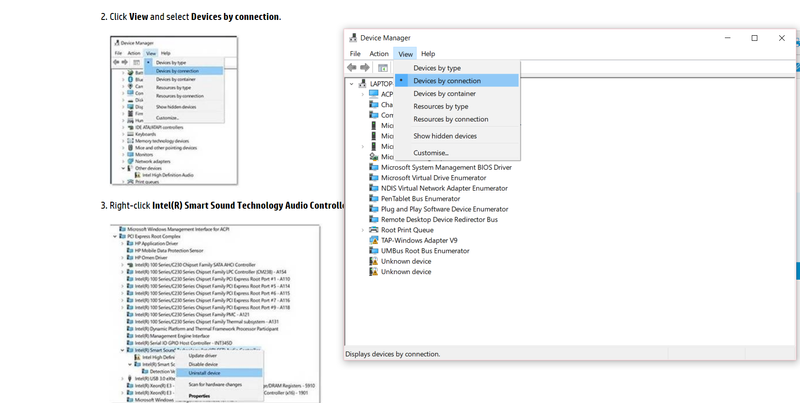Click the Back arrow in Device Manager toolbar
The height and width of the screenshot is (403, 800).
point(352,67)
